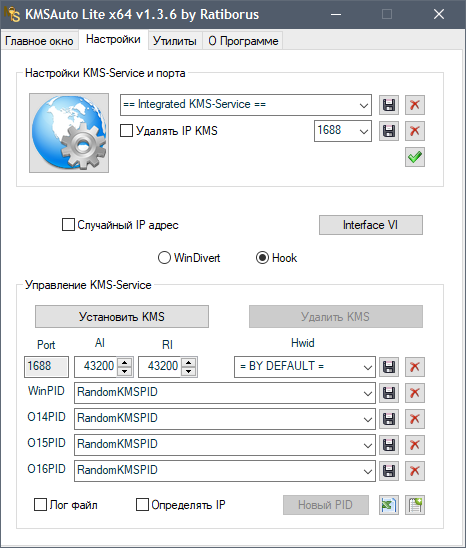466x548 pixels.
Task: Click the Port 1688 field
Action: pyautogui.click(x=46, y=367)
